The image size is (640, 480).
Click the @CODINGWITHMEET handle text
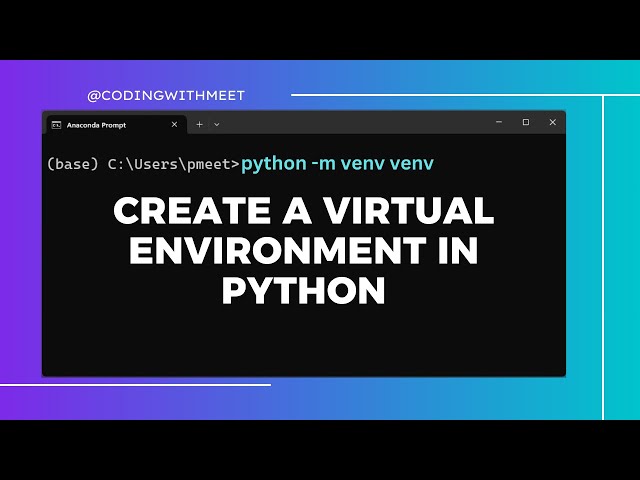tap(166, 96)
